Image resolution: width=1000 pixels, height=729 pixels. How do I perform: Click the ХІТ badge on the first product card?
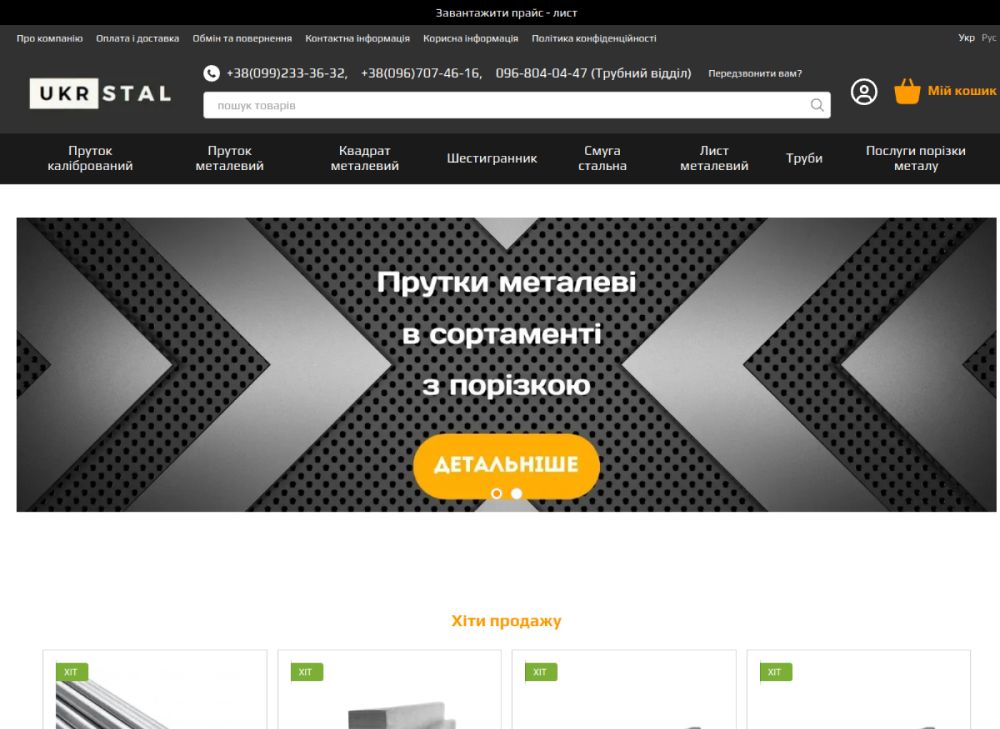point(71,672)
